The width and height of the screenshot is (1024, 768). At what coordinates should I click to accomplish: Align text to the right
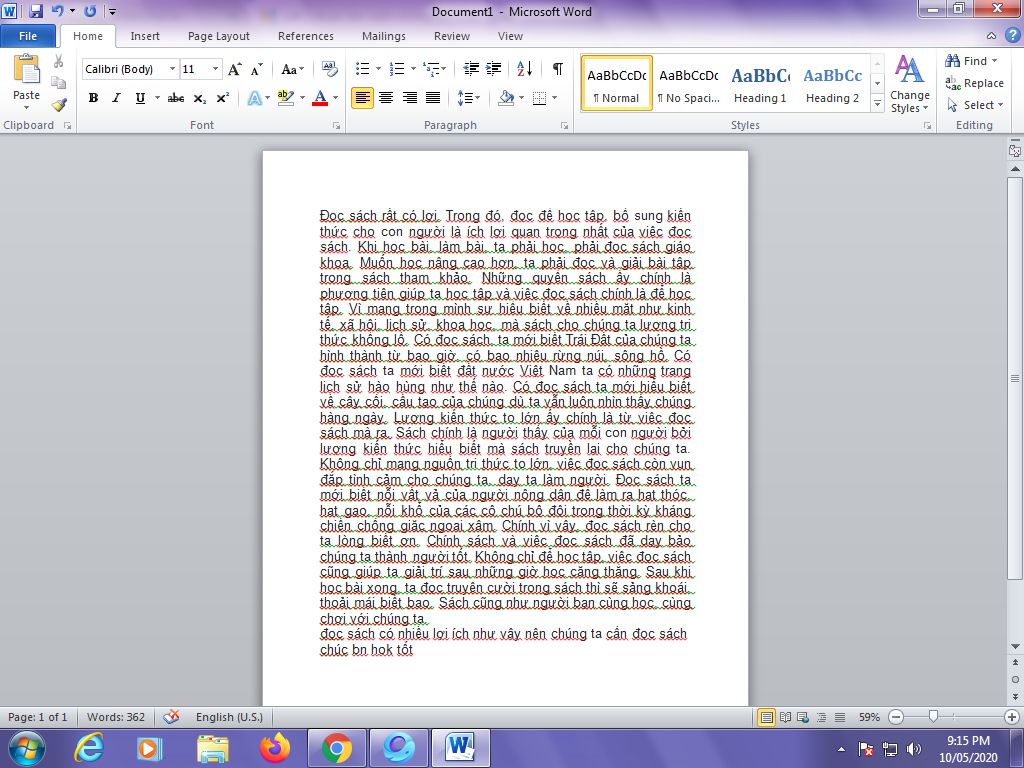tap(409, 98)
